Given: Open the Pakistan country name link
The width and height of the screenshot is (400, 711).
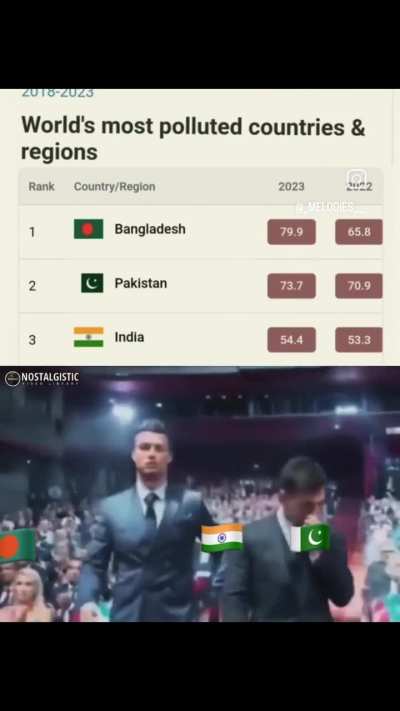Looking at the screenshot, I should coord(141,283).
